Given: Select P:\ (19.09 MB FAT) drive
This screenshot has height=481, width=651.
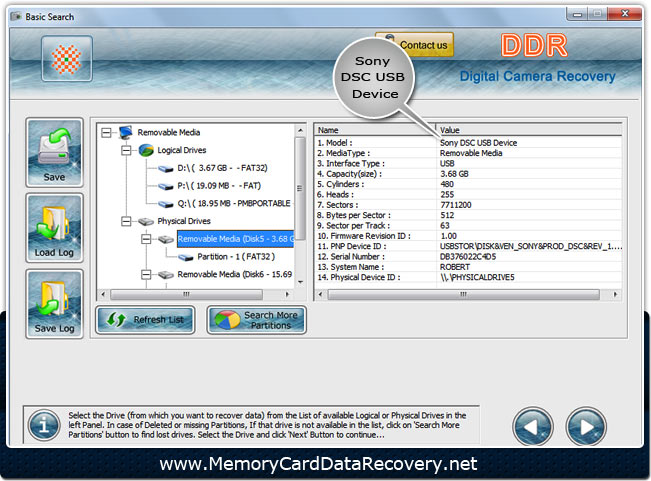Looking at the screenshot, I should (x=219, y=186).
